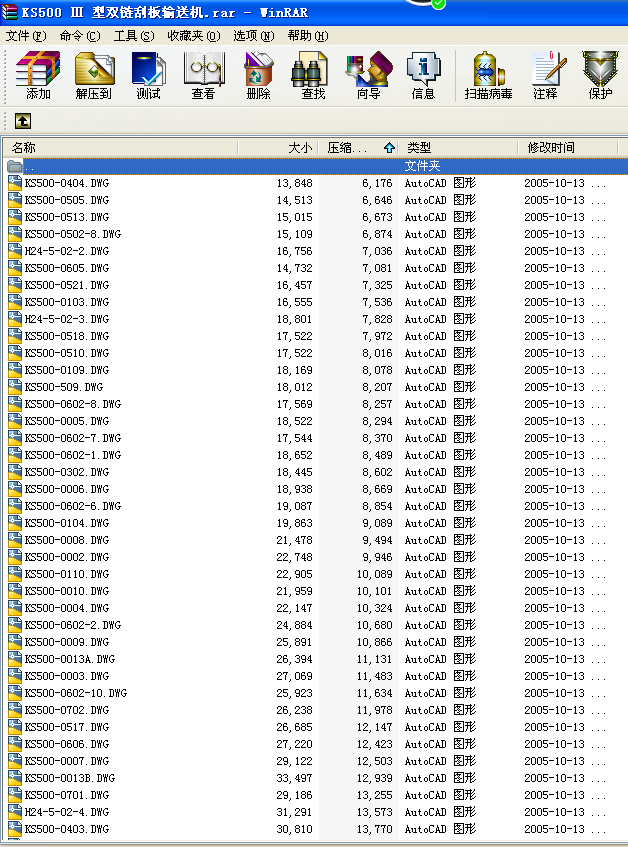Click the icon of KS500-0008.DWG
The image size is (628, 847).
[x=15, y=540]
